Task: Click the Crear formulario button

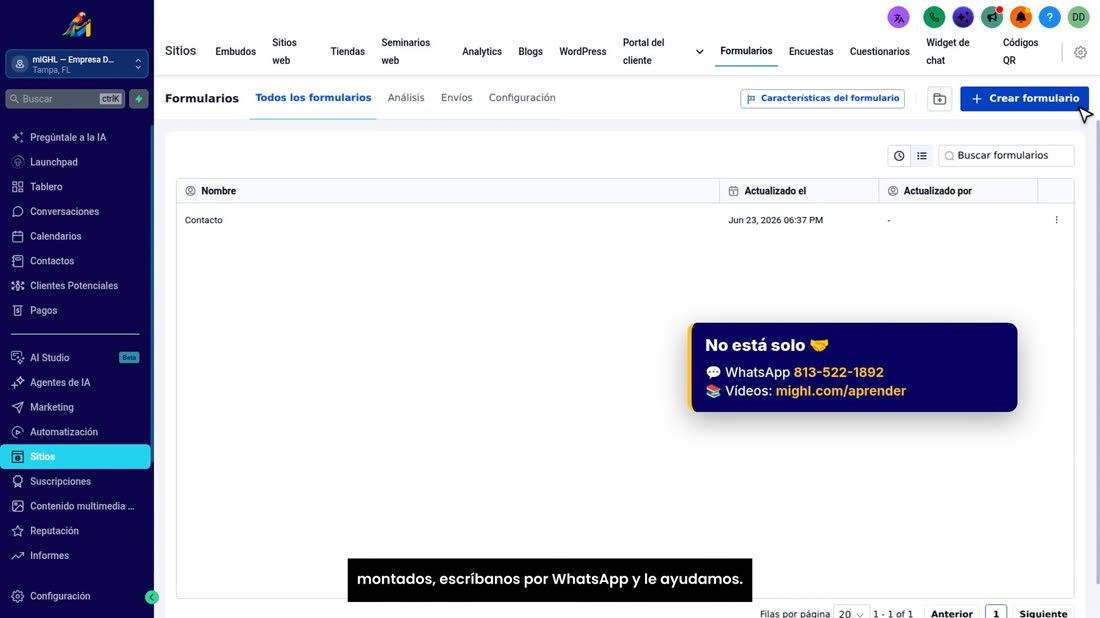Action: (1024, 99)
